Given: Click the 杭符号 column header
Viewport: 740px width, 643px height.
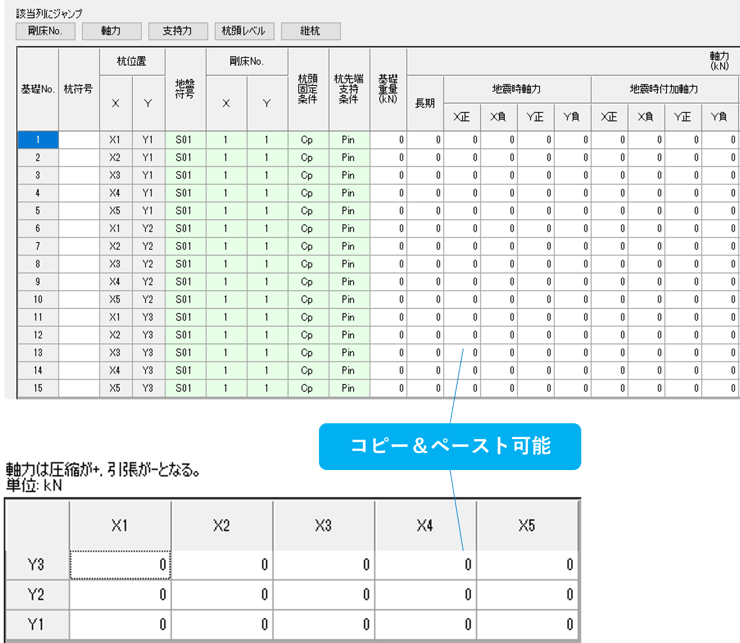Looking at the screenshot, I should [x=79, y=89].
